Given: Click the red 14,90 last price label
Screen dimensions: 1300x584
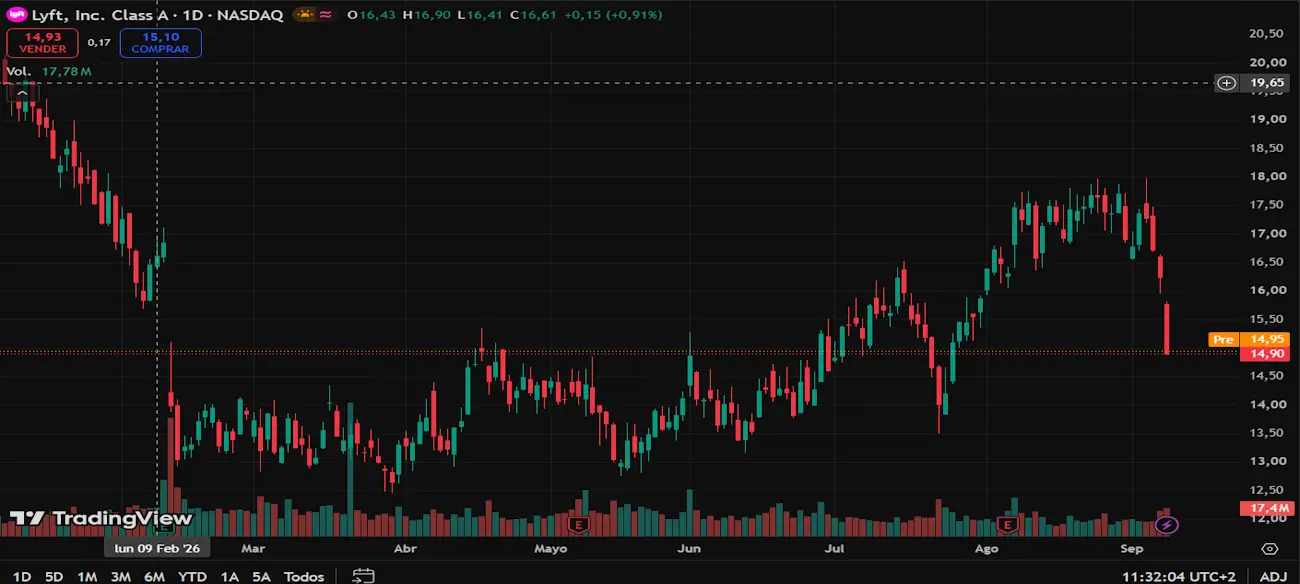Looking at the screenshot, I should (1265, 354).
